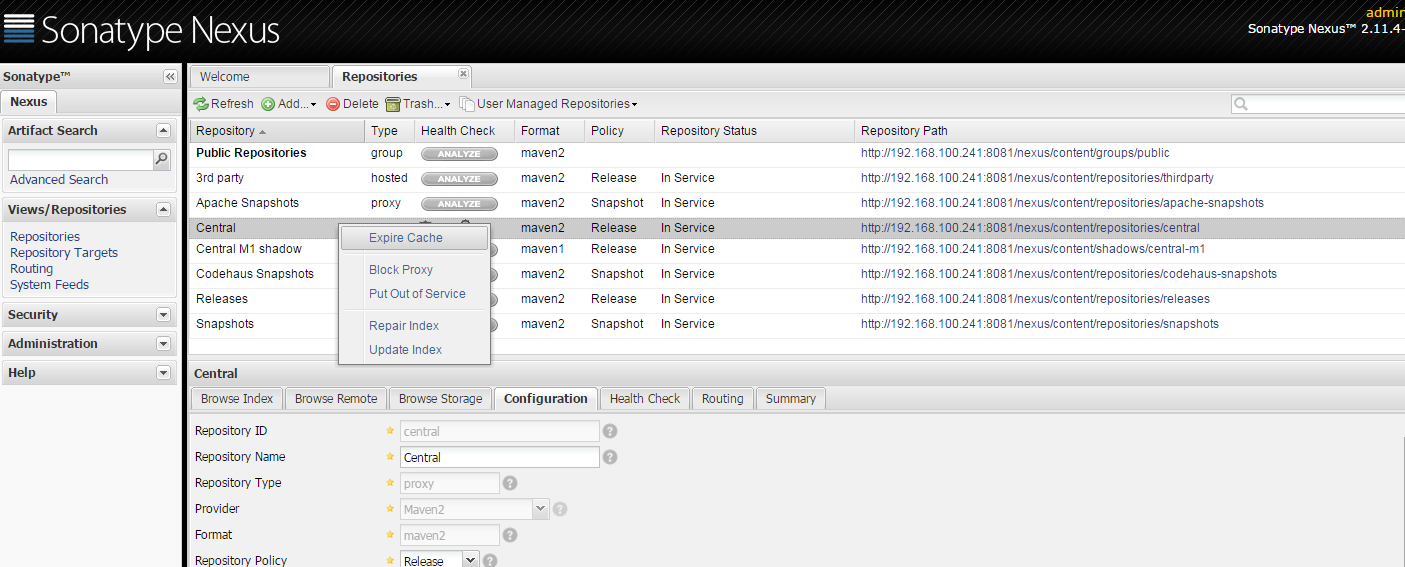The height and width of the screenshot is (567, 1405).
Task: Open the System Feeds link
Action: coord(50,285)
